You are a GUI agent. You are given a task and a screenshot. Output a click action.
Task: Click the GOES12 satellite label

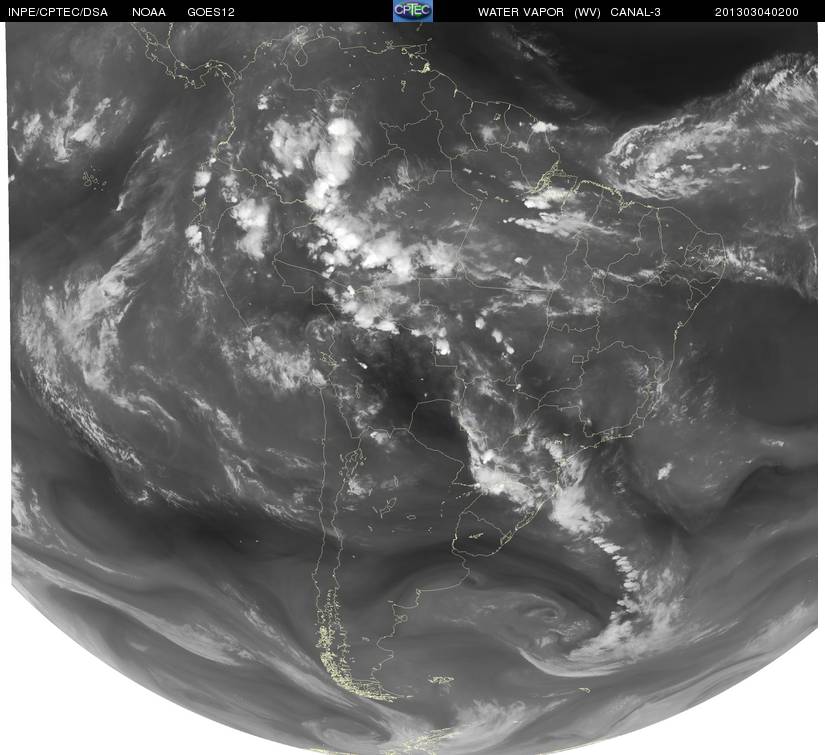click(x=211, y=12)
